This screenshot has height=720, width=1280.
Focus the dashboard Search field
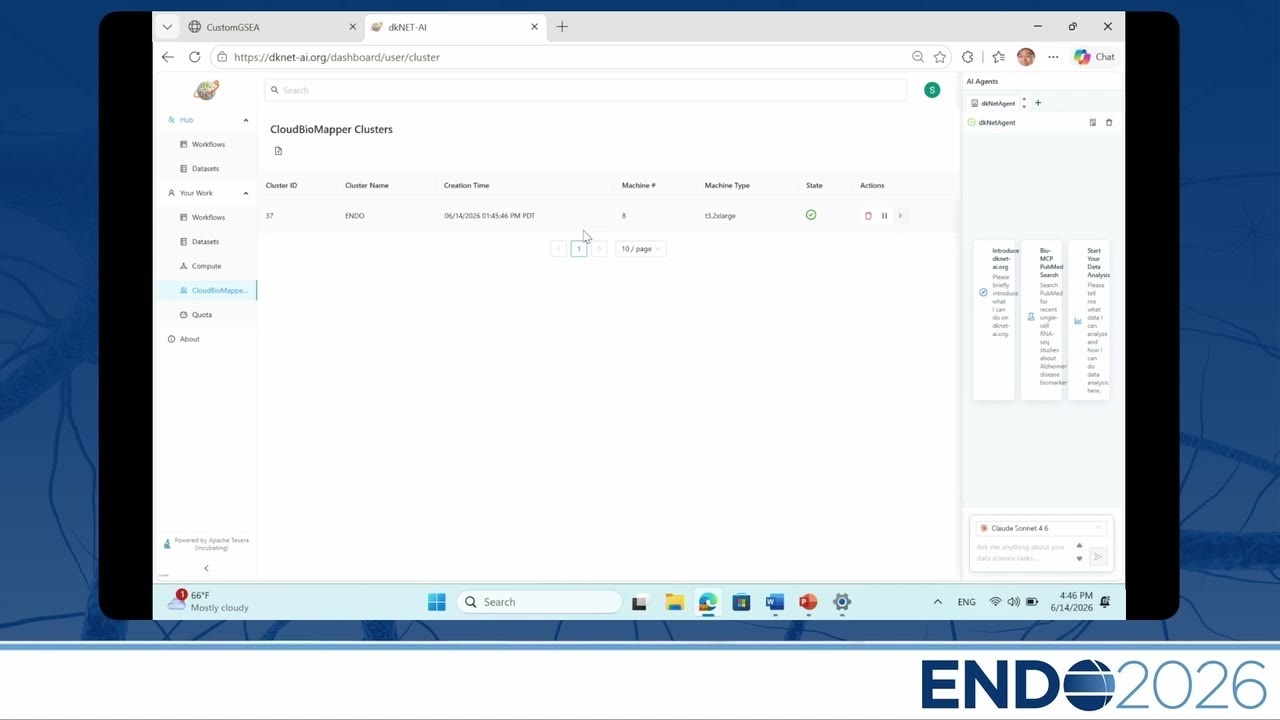[x=585, y=90]
